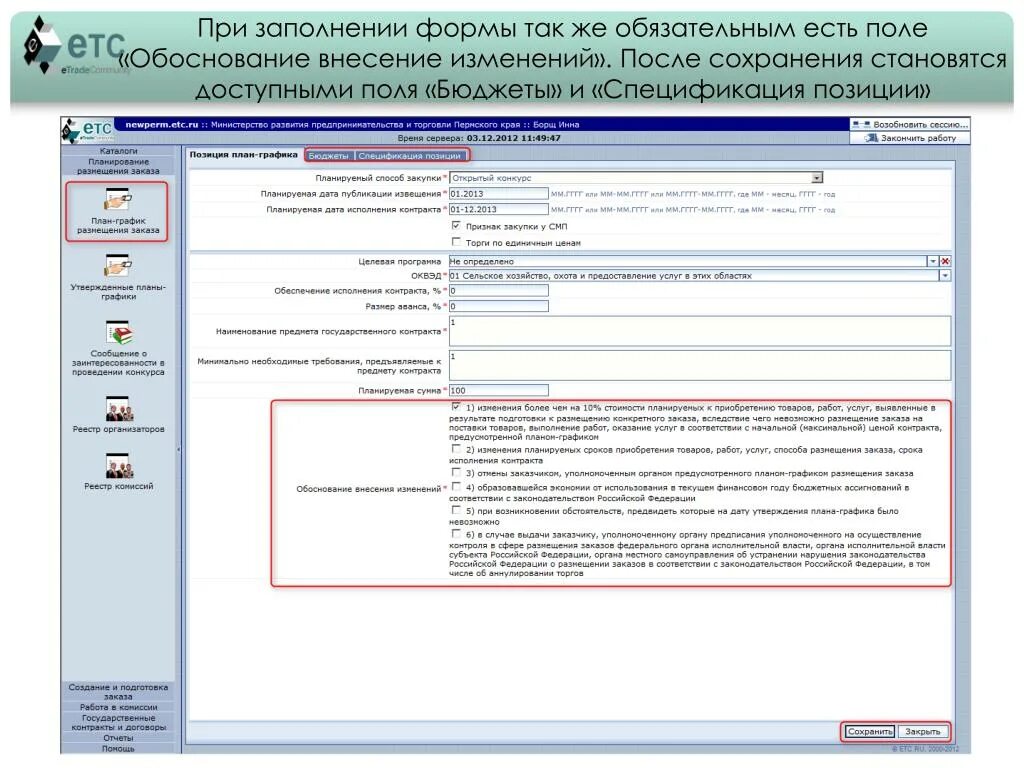The image size is (1024, 768).
Task: Enable Торги по единичным ценам checkbox
Action: [x=456, y=242]
